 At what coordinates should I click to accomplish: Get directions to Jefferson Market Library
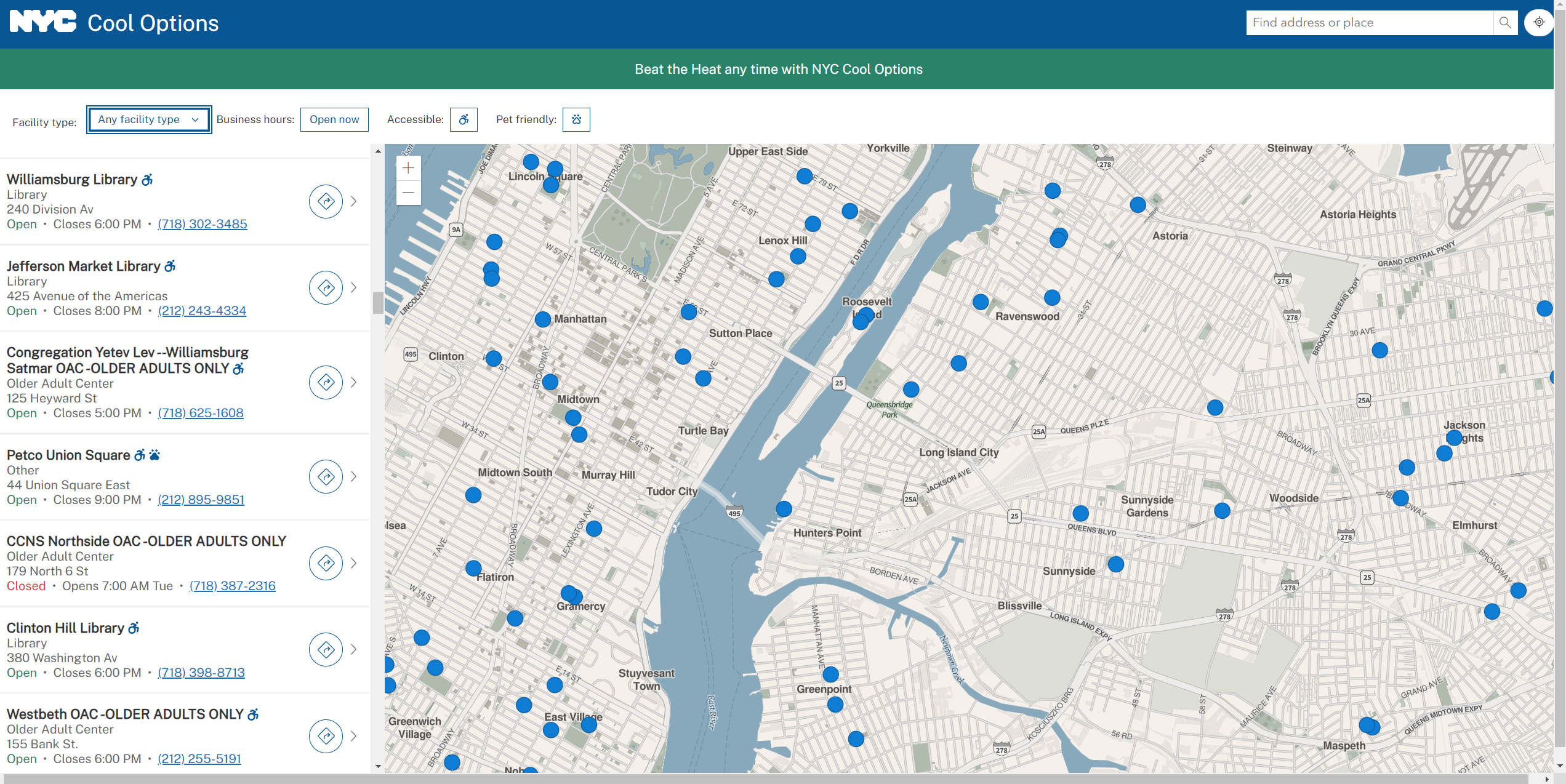point(326,287)
